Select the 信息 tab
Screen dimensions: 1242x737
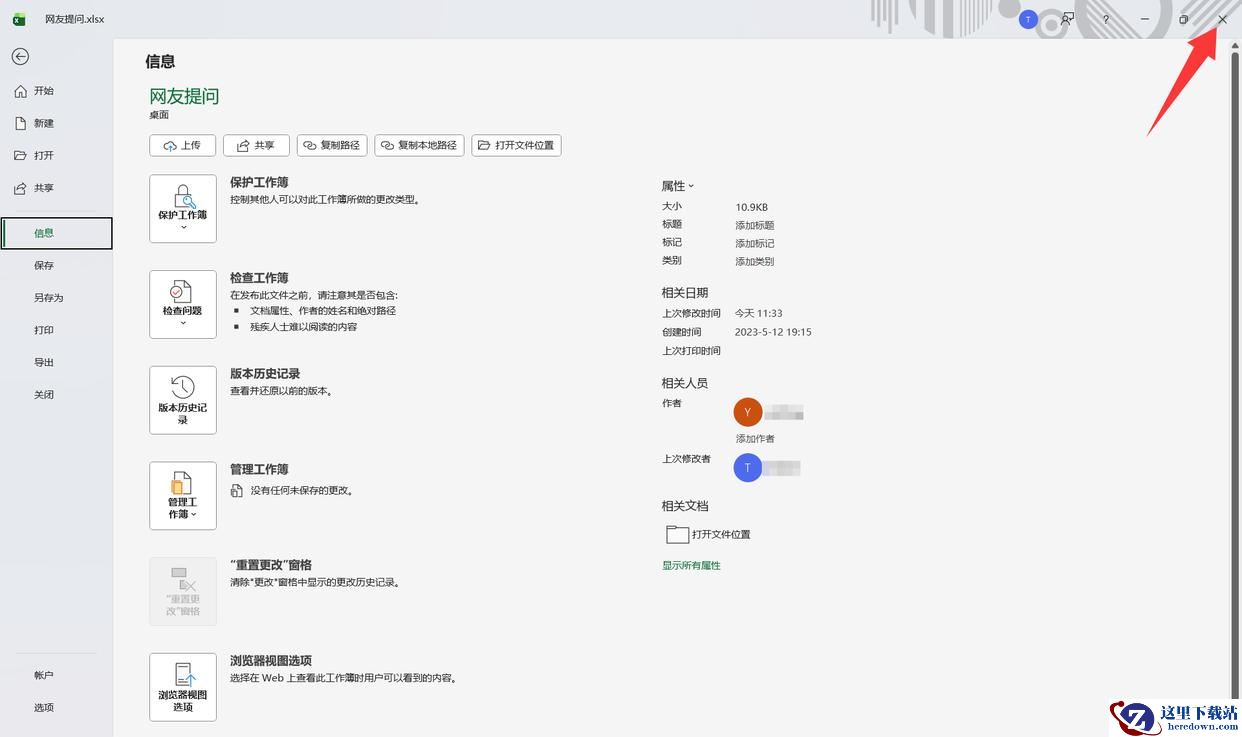(x=56, y=233)
